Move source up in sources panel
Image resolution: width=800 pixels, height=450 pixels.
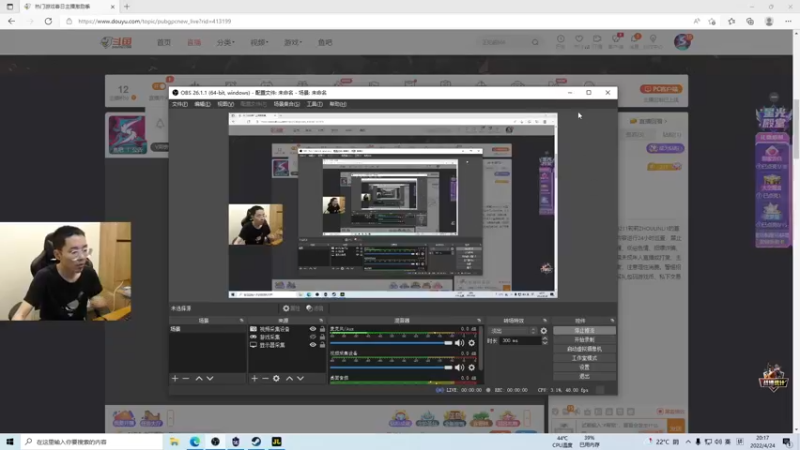[289, 379]
